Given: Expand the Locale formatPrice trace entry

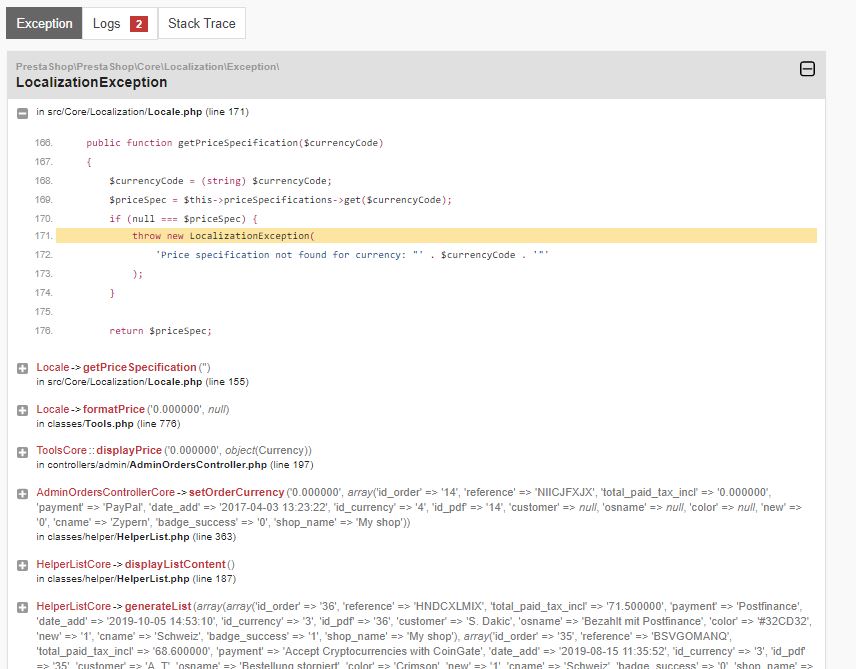Looking at the screenshot, I should [22, 411].
